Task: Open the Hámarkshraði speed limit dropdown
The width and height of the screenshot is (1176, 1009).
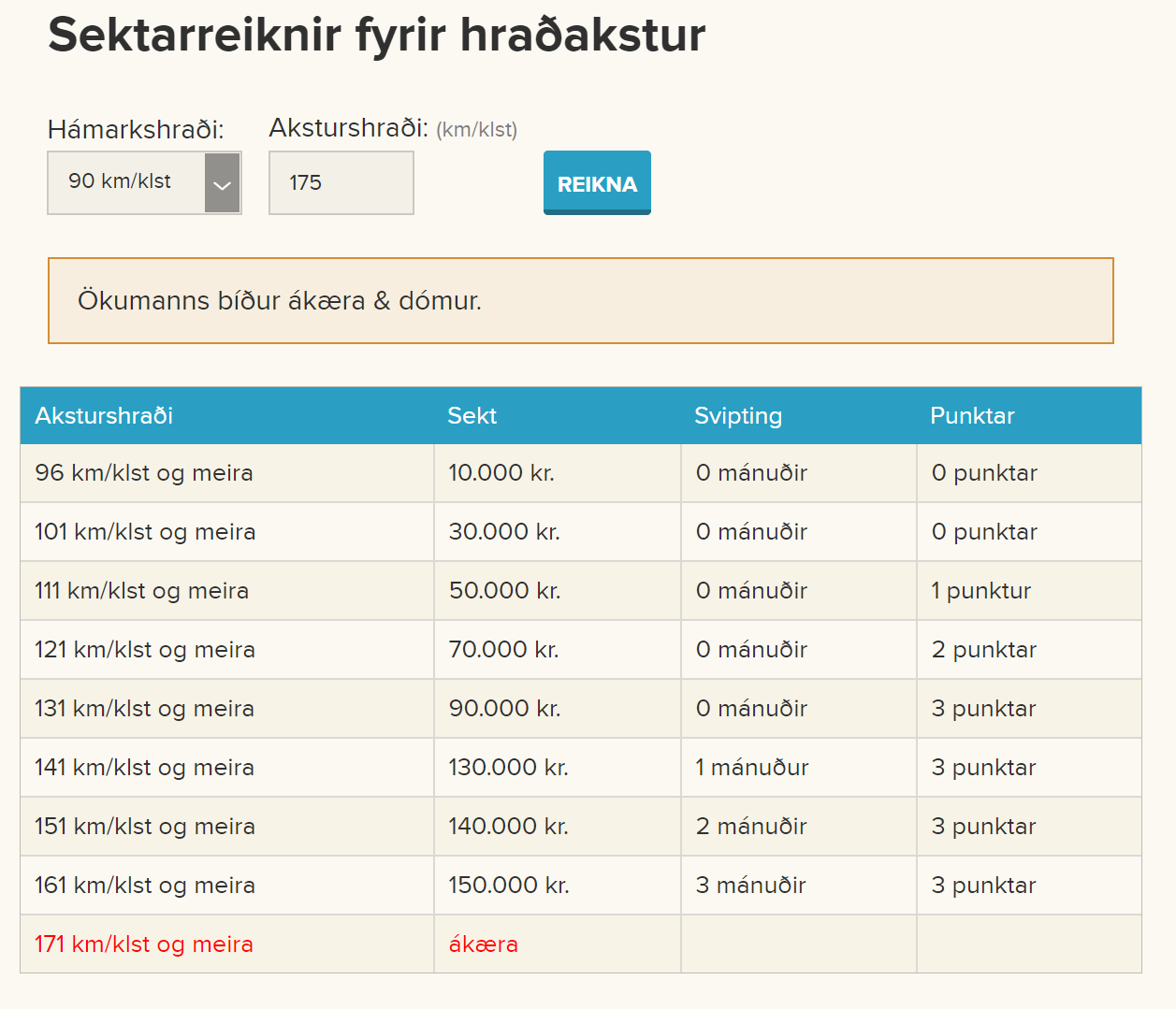Action: click(x=144, y=182)
